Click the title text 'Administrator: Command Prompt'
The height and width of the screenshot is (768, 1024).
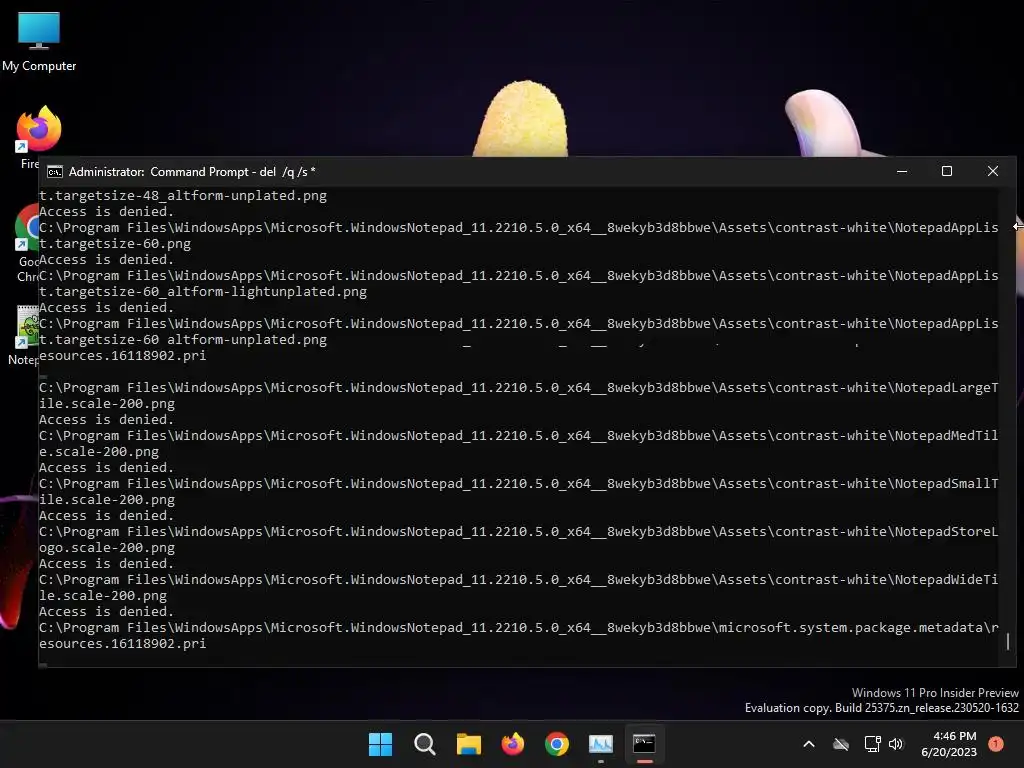pos(159,172)
